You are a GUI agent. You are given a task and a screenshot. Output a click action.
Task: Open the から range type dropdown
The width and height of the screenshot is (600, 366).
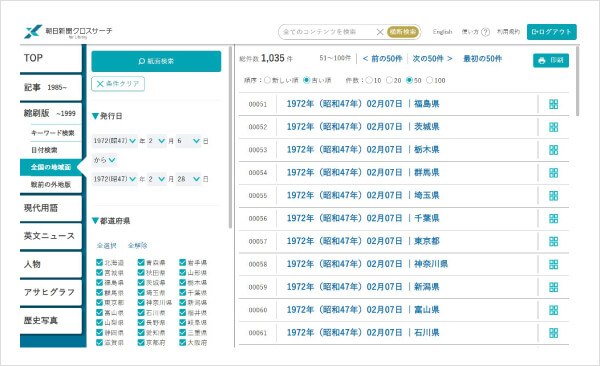click(104, 160)
